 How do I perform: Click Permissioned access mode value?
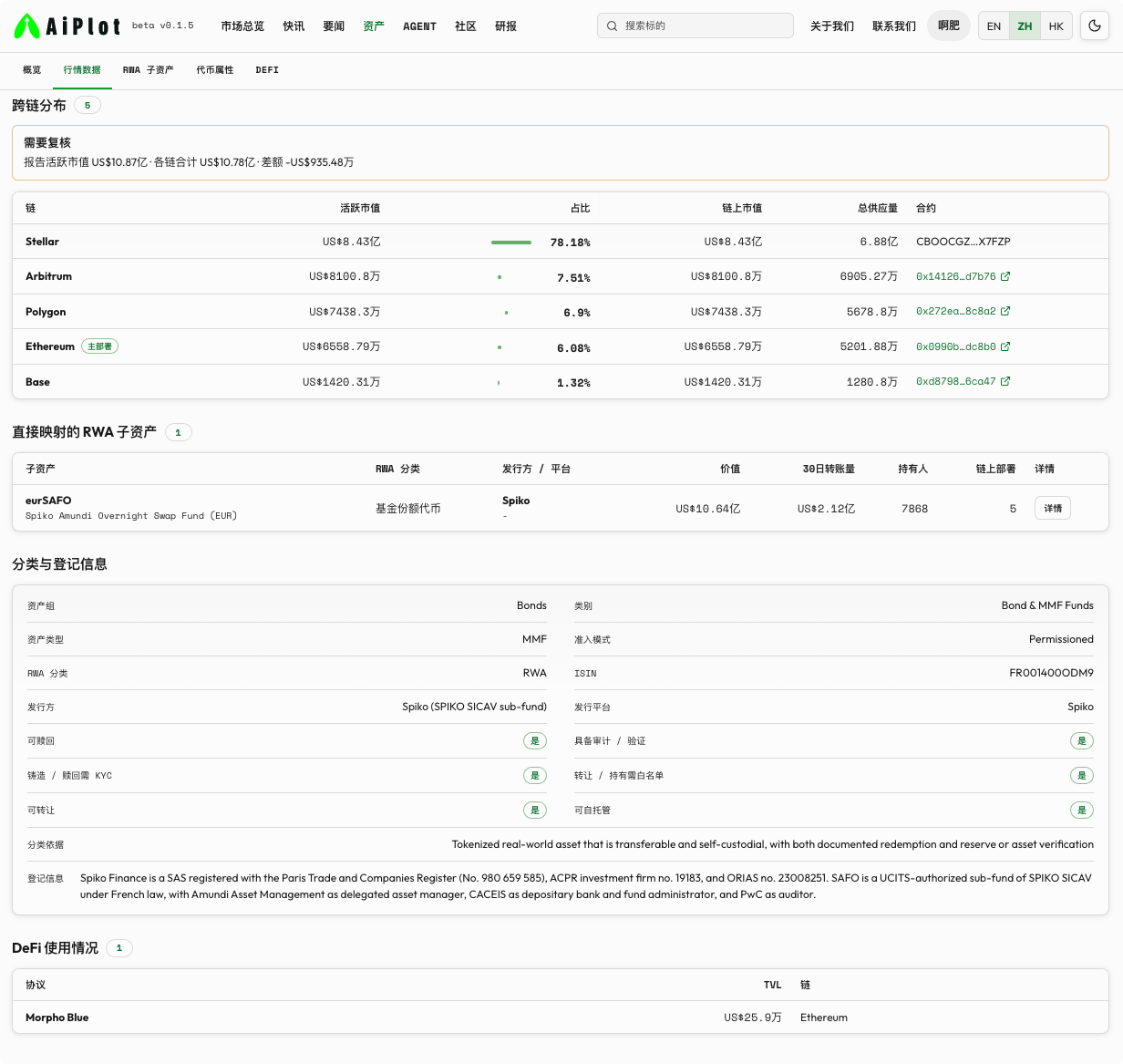point(1061,639)
